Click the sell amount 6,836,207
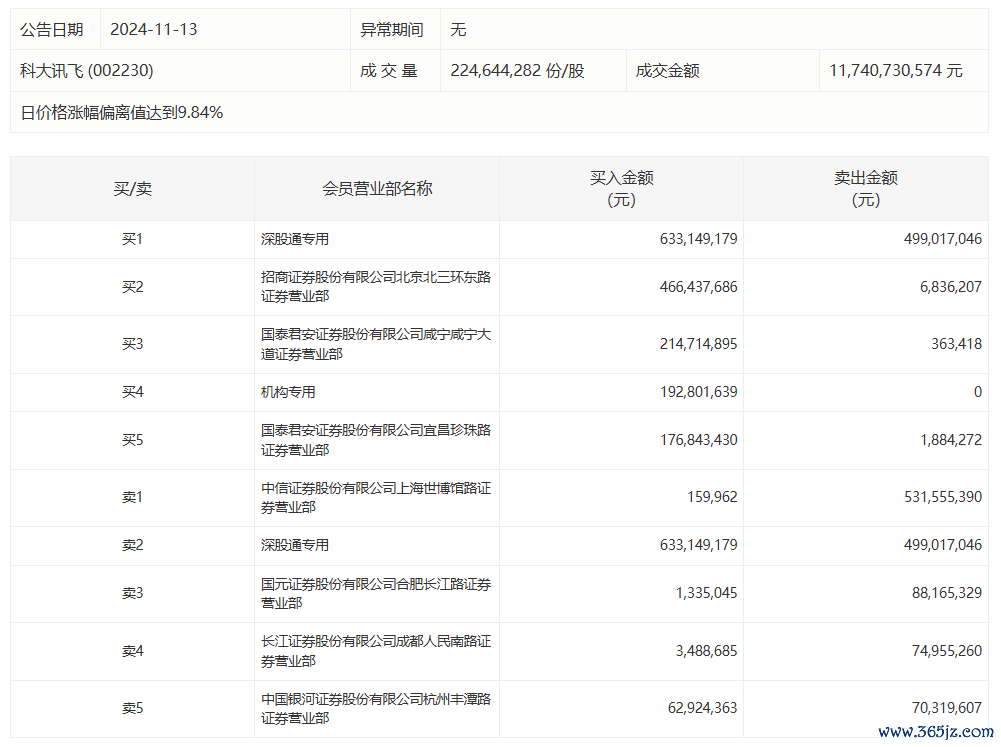Image resolution: width=1001 pixels, height=747 pixels. point(951,287)
